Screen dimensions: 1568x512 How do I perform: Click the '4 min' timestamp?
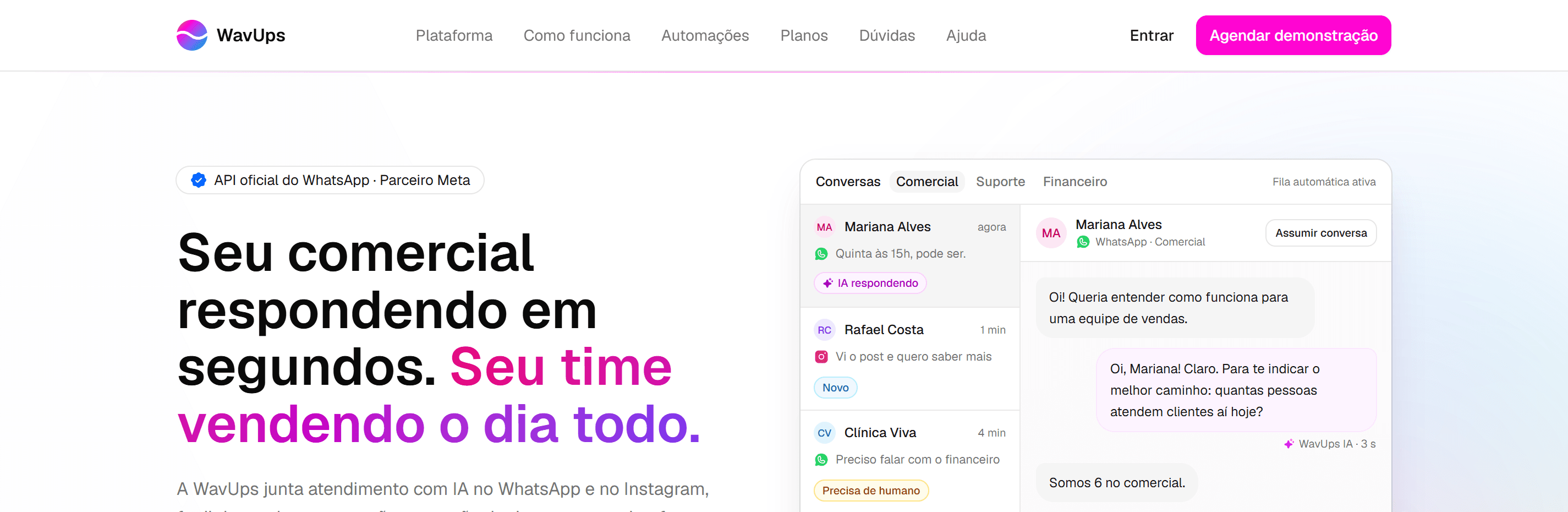[991, 433]
